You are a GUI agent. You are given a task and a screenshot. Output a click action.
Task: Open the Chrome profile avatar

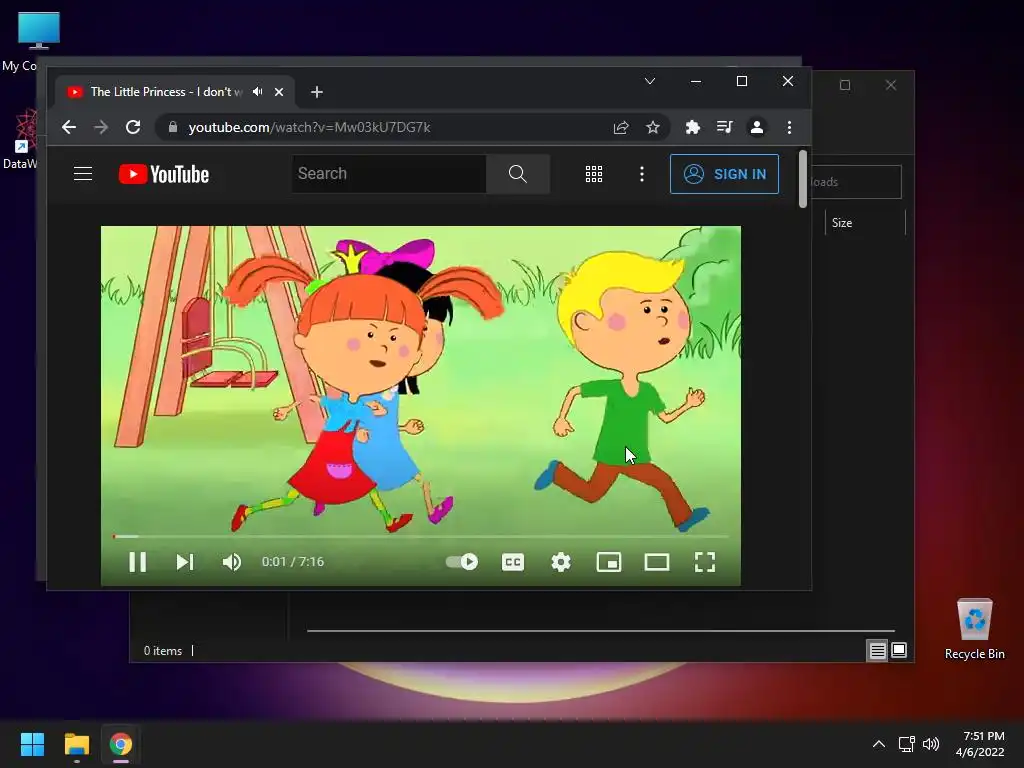[757, 127]
